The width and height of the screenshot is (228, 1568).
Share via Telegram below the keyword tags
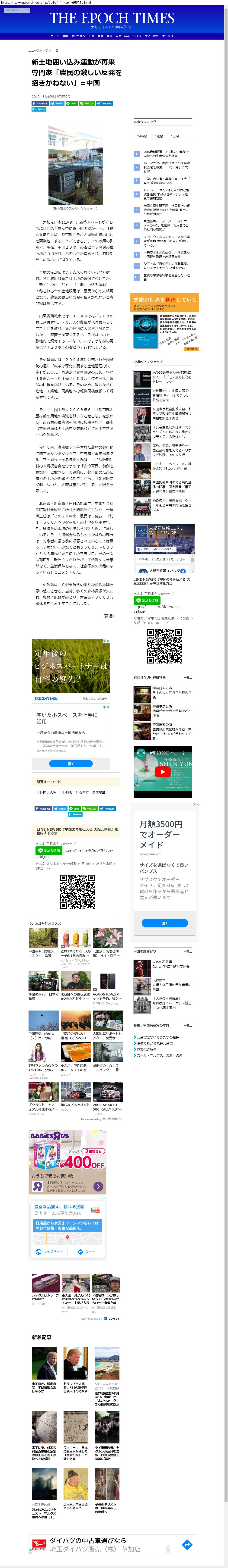(108, 809)
